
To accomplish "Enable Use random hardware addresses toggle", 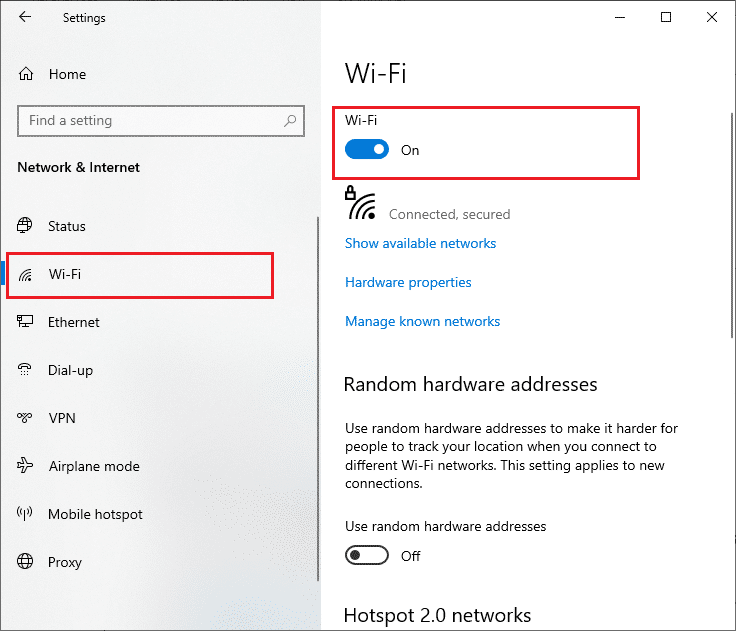I will (367, 555).
